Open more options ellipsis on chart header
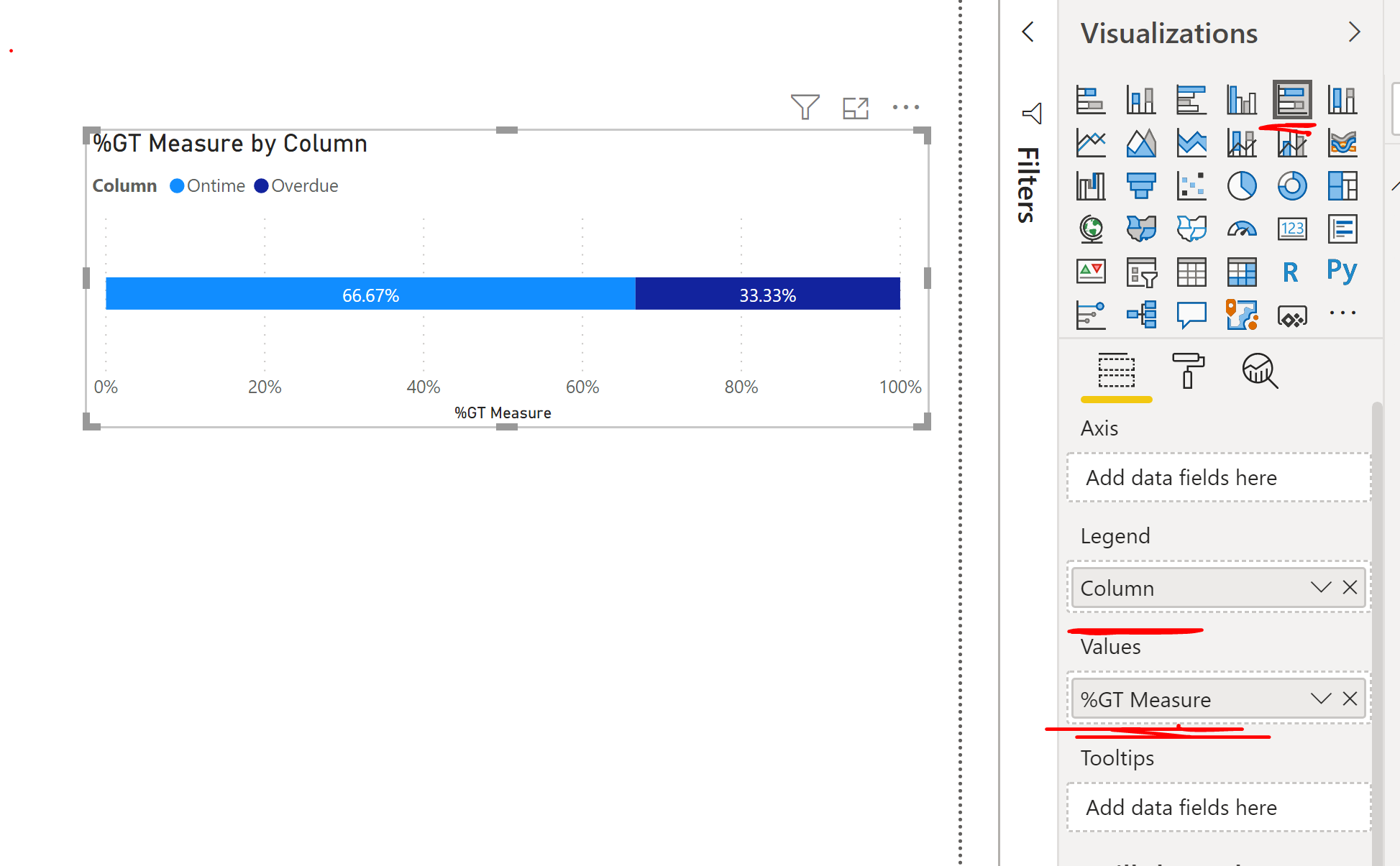 [x=906, y=107]
